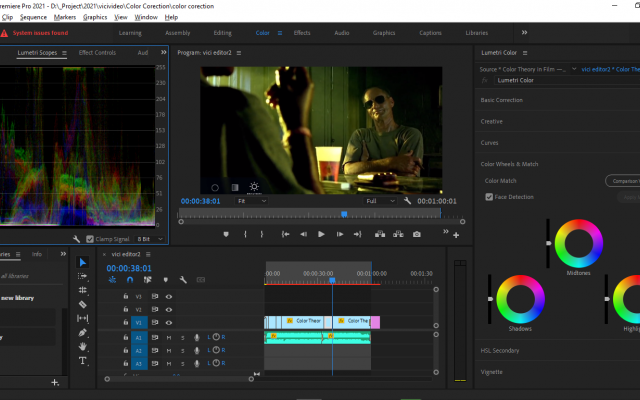Open the 8 Bit scope dropdown
The width and height of the screenshot is (640, 400).
(x=150, y=239)
